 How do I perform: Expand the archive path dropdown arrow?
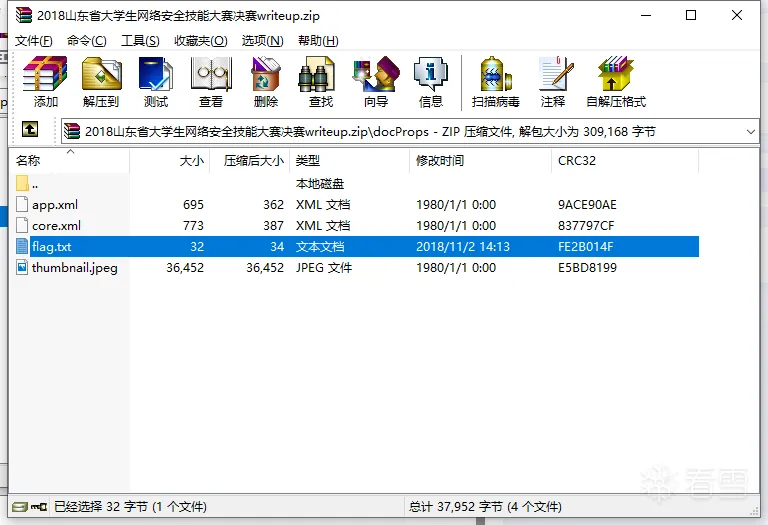[750, 132]
